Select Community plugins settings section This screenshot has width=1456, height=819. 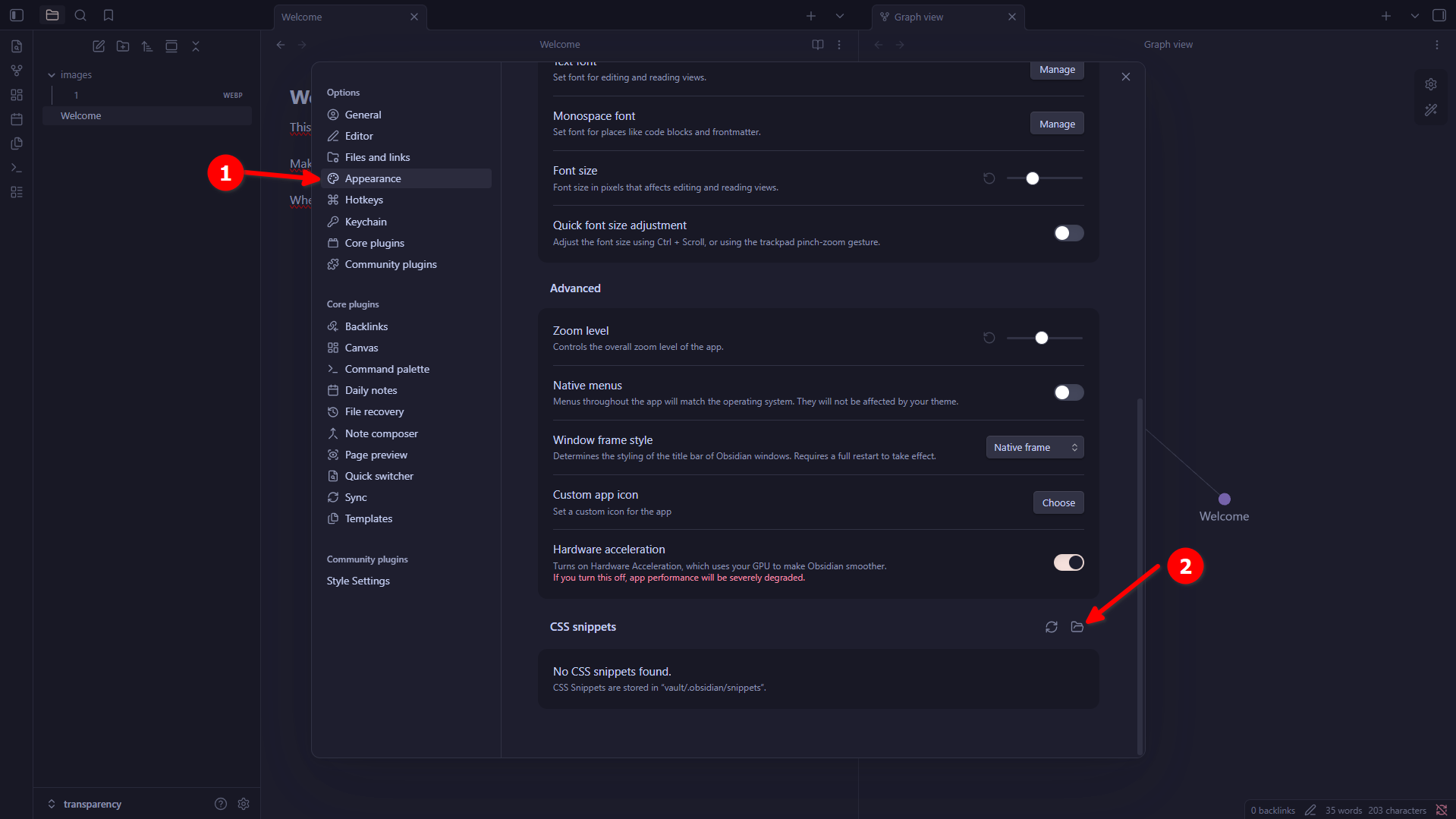coord(390,264)
